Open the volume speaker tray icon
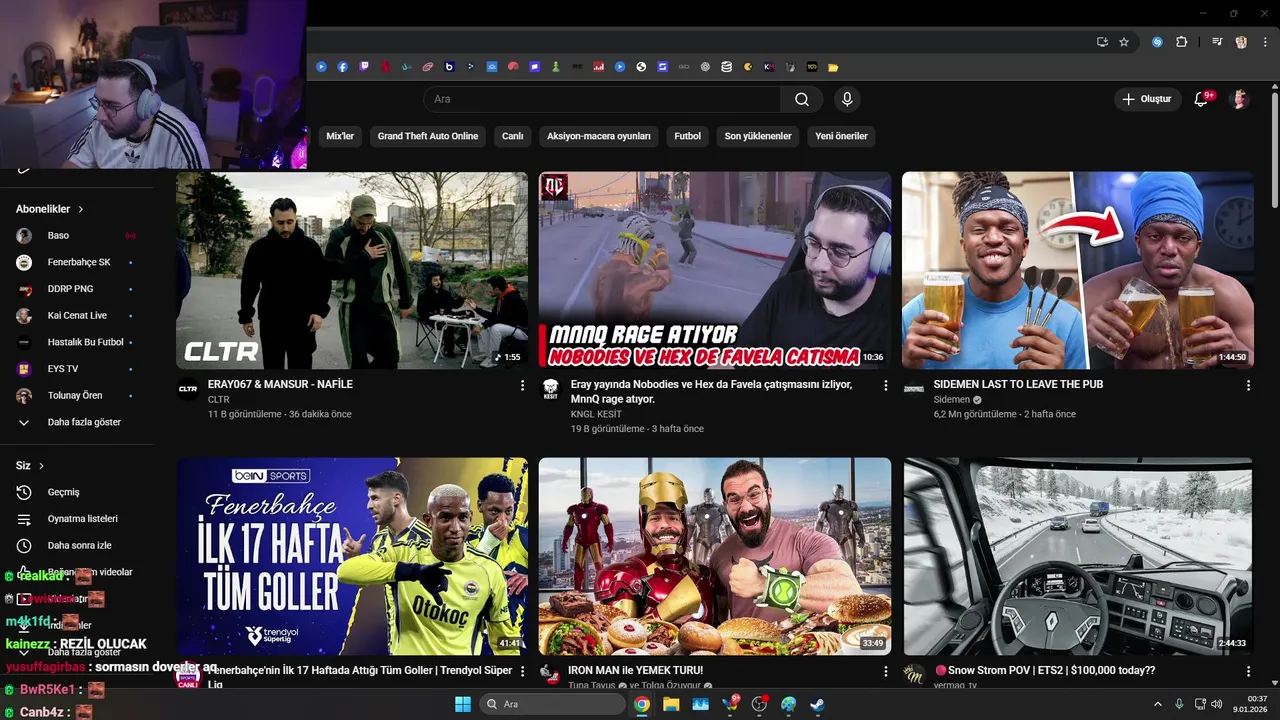The width and height of the screenshot is (1280, 720). tap(1217, 704)
